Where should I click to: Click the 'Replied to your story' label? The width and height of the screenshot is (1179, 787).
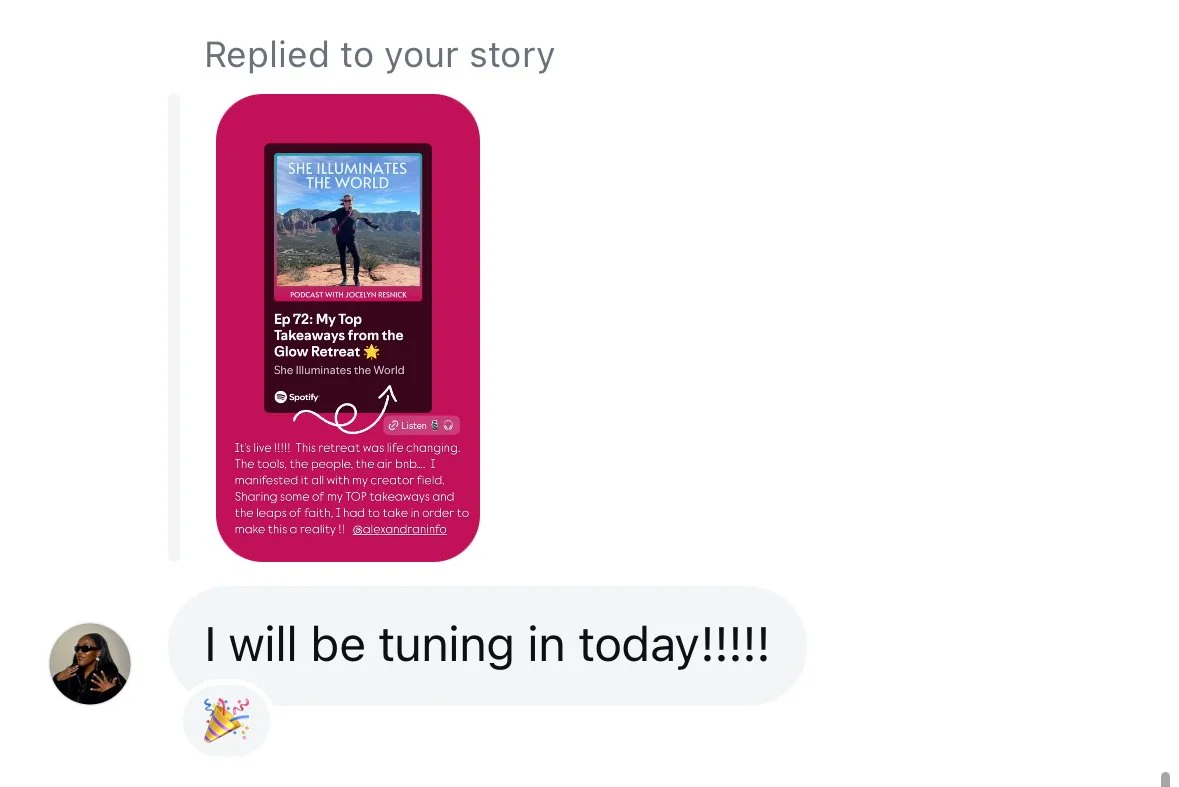pyautogui.click(x=380, y=55)
